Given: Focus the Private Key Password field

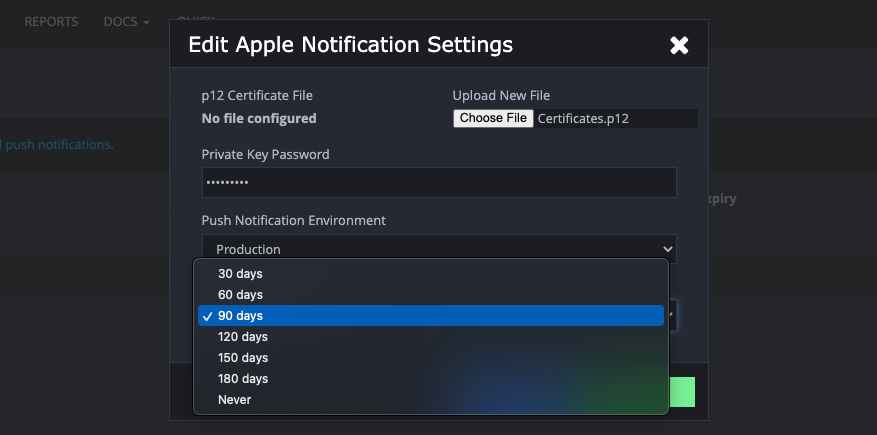Looking at the screenshot, I should 439,182.
